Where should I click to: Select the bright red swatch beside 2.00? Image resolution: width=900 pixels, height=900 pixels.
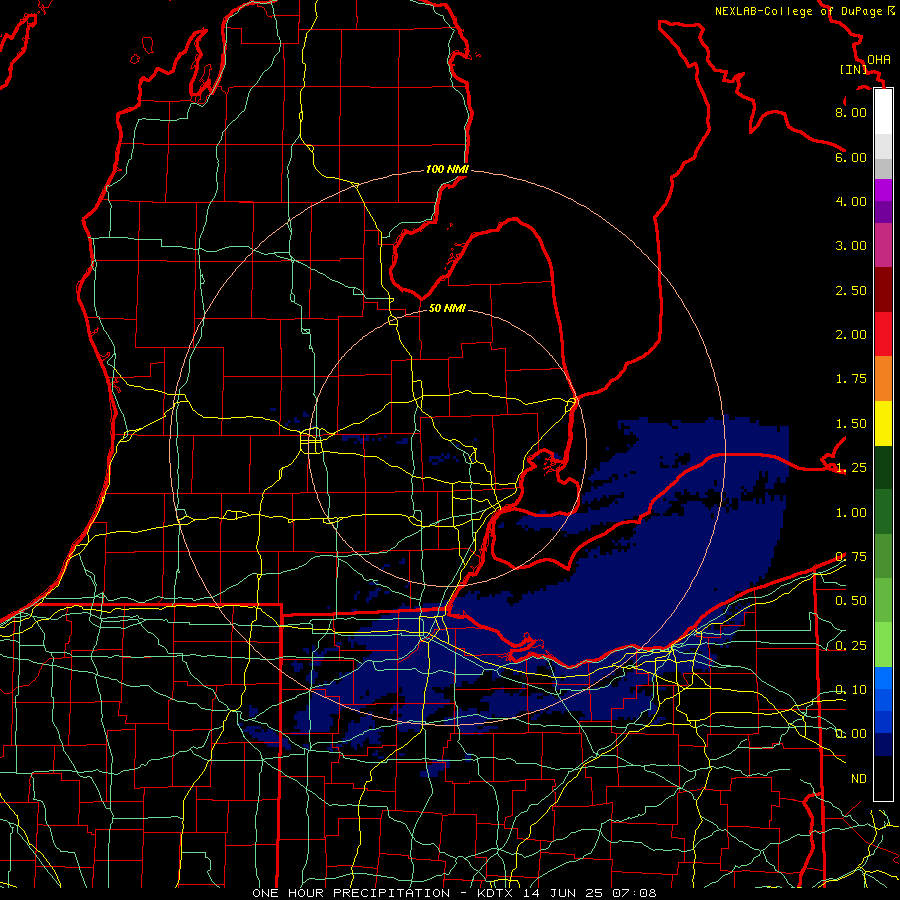883,335
